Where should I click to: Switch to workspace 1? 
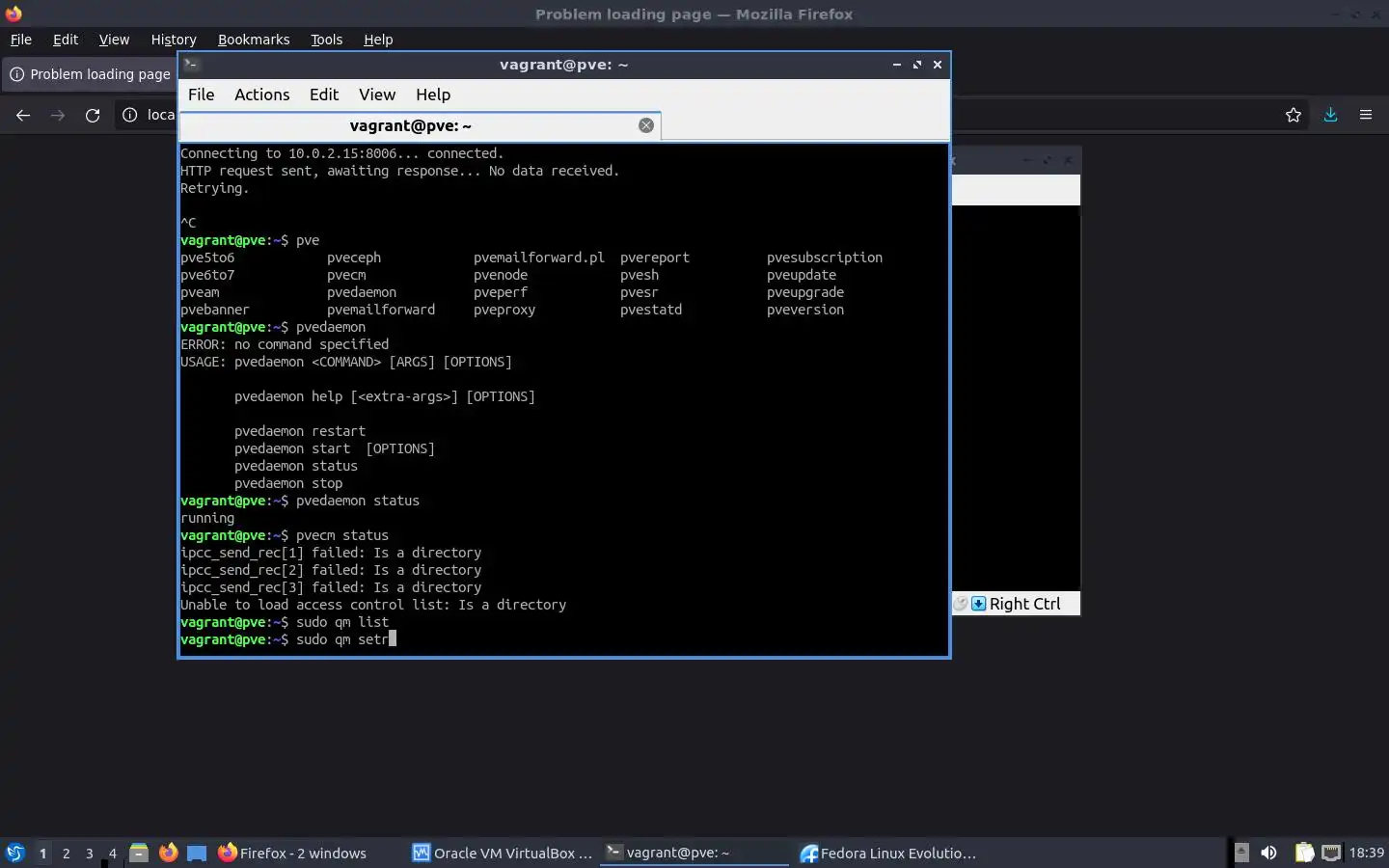coord(42,853)
